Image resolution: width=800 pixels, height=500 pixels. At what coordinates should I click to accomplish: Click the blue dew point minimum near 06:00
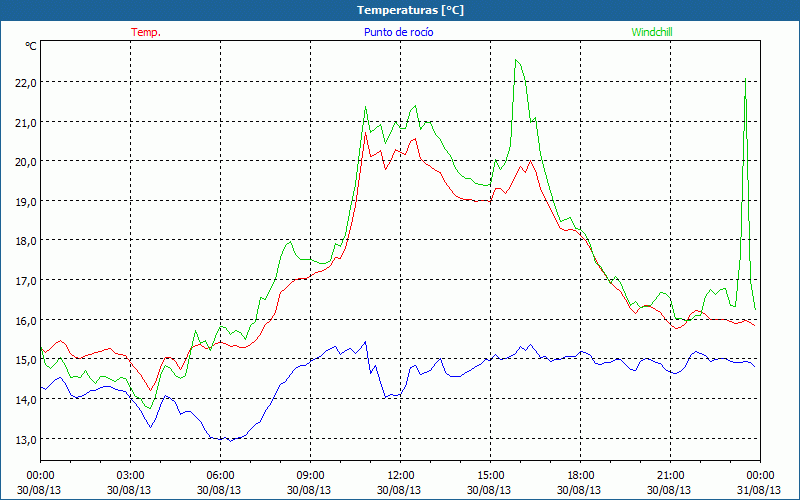coord(231,440)
